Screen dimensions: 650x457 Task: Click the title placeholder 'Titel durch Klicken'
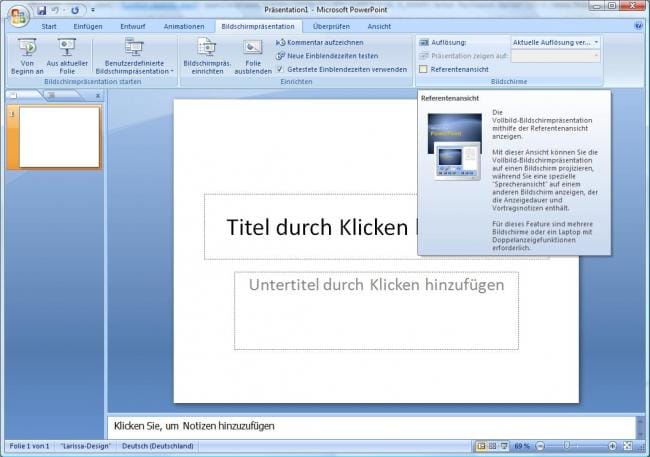(x=317, y=227)
